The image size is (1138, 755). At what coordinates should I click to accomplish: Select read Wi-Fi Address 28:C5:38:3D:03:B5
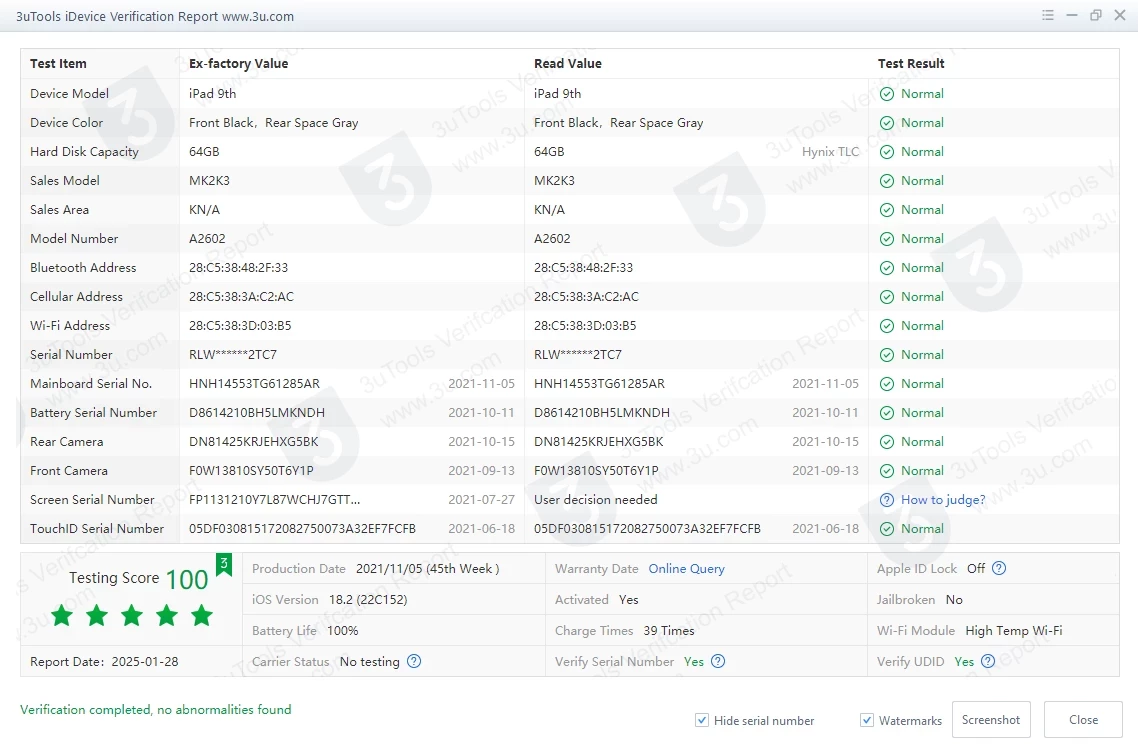click(x=585, y=326)
